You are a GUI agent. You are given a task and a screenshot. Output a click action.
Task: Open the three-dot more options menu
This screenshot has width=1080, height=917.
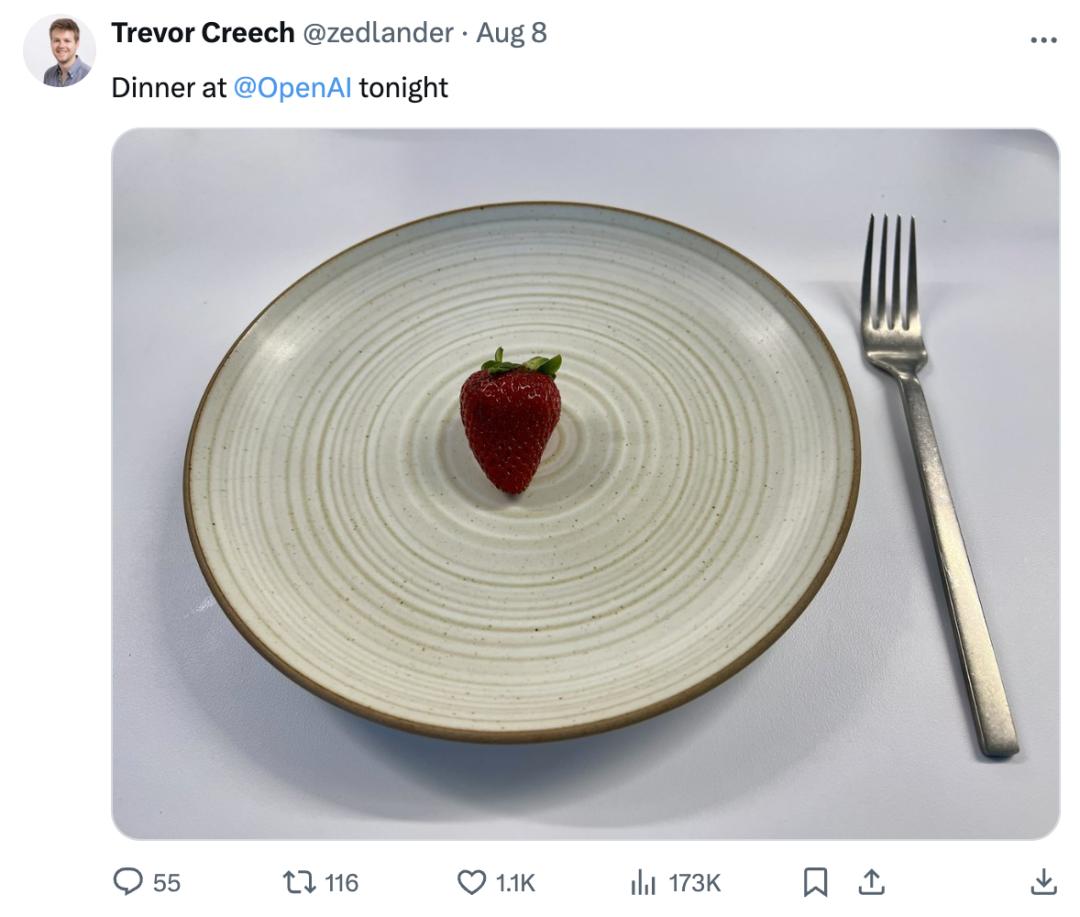click(x=1042, y=41)
